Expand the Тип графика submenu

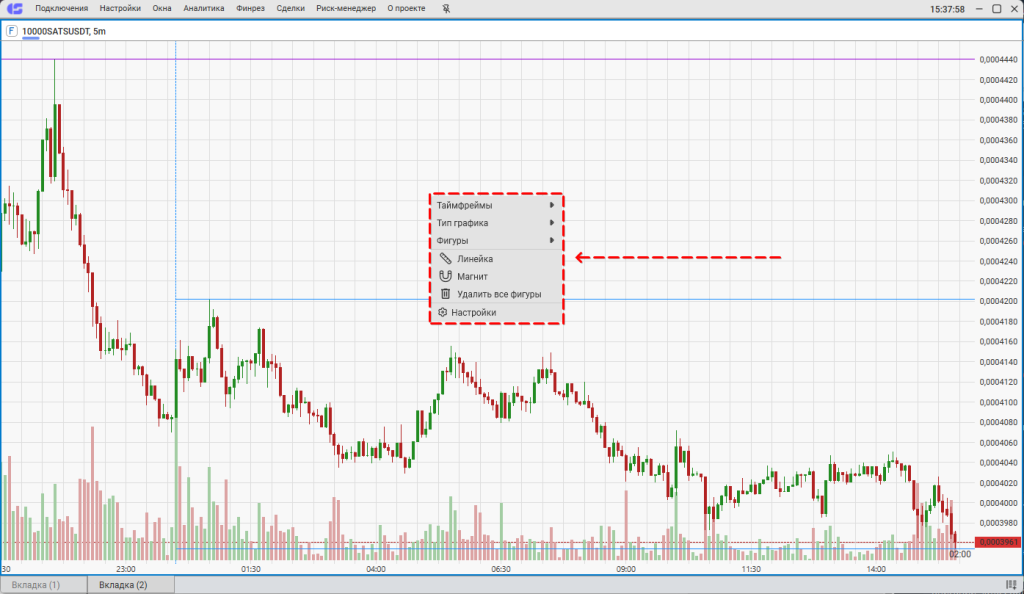point(497,223)
